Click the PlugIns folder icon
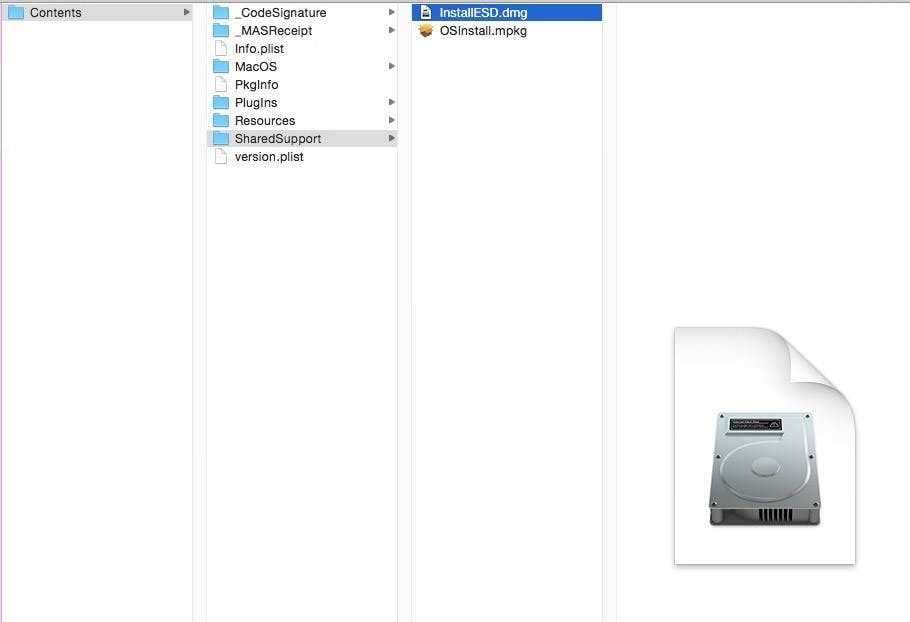Screen dimensions: 910x622 221,102
